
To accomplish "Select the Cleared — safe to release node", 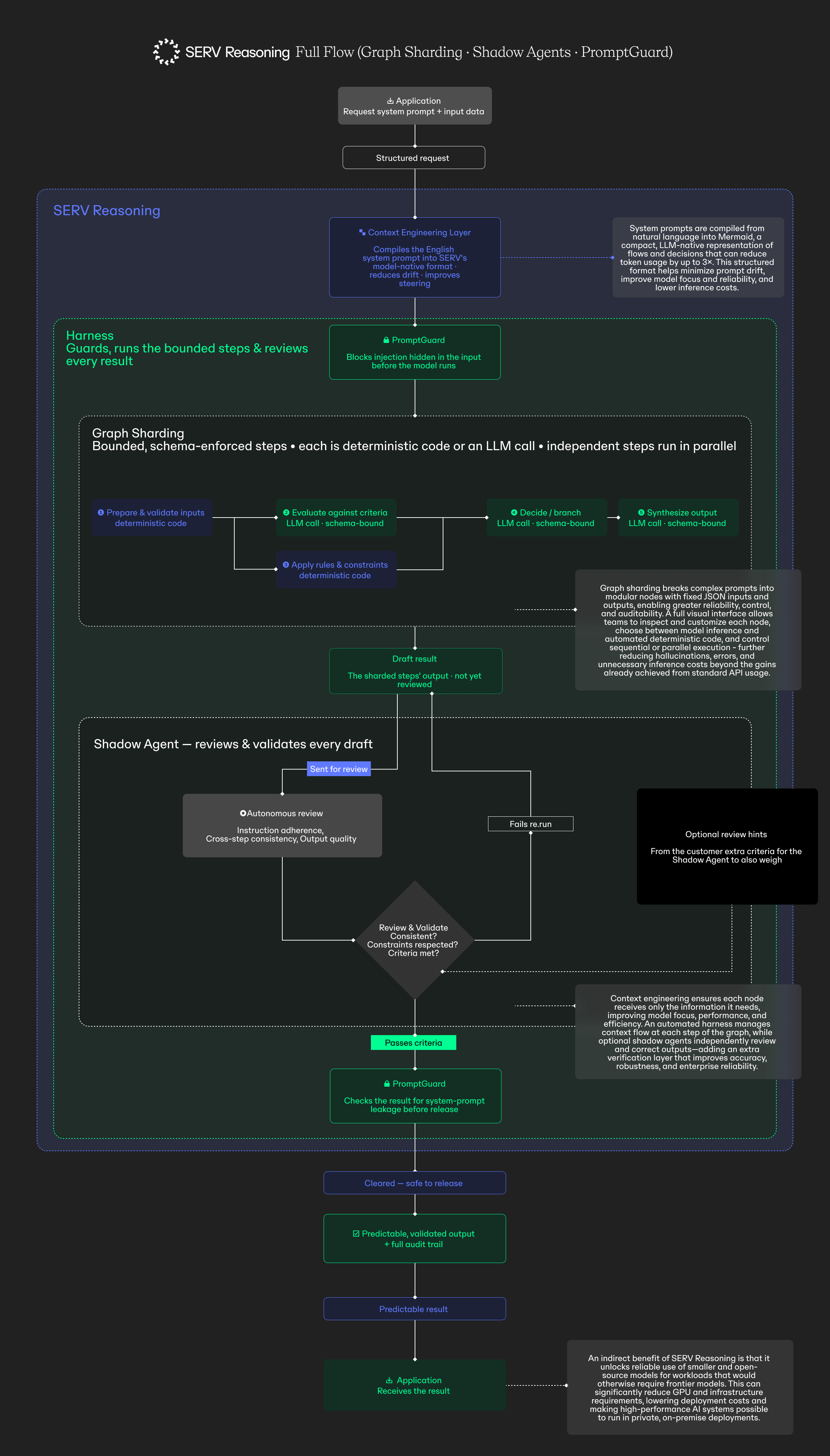I will point(414,1183).
